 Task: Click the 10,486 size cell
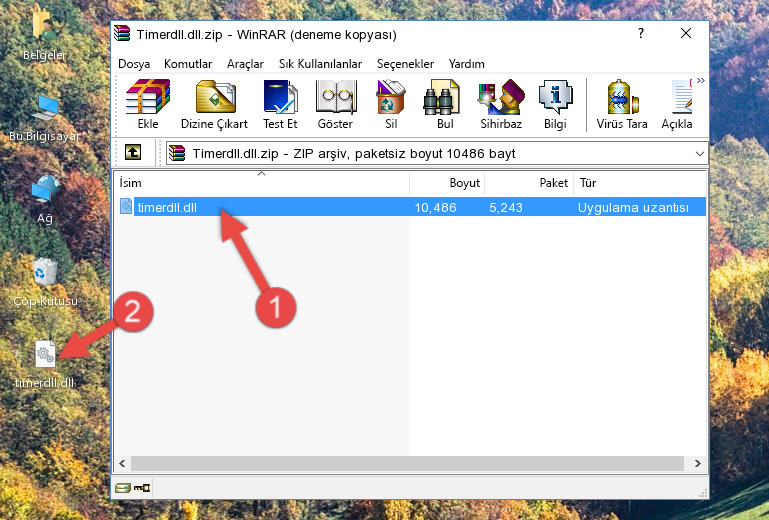coord(436,208)
